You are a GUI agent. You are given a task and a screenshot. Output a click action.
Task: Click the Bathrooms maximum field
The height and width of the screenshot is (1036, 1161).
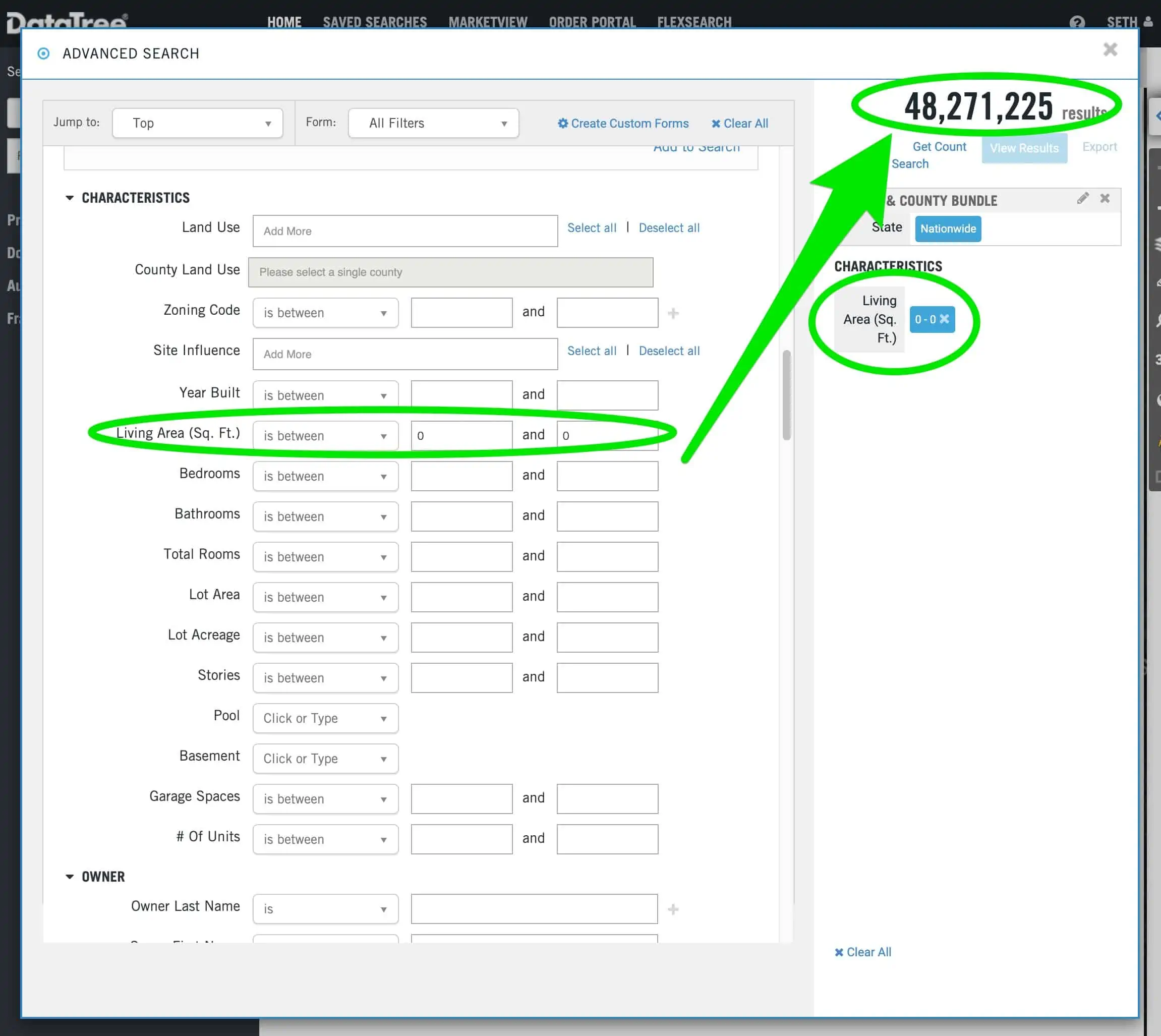tap(607, 516)
